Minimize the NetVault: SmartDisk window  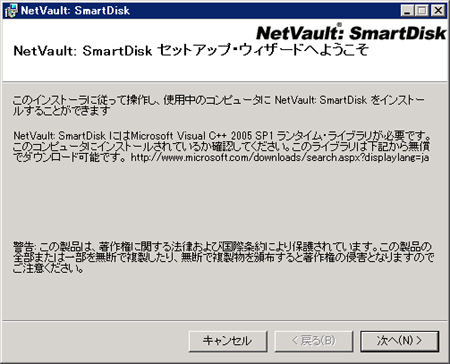pyautogui.click(x=407, y=11)
